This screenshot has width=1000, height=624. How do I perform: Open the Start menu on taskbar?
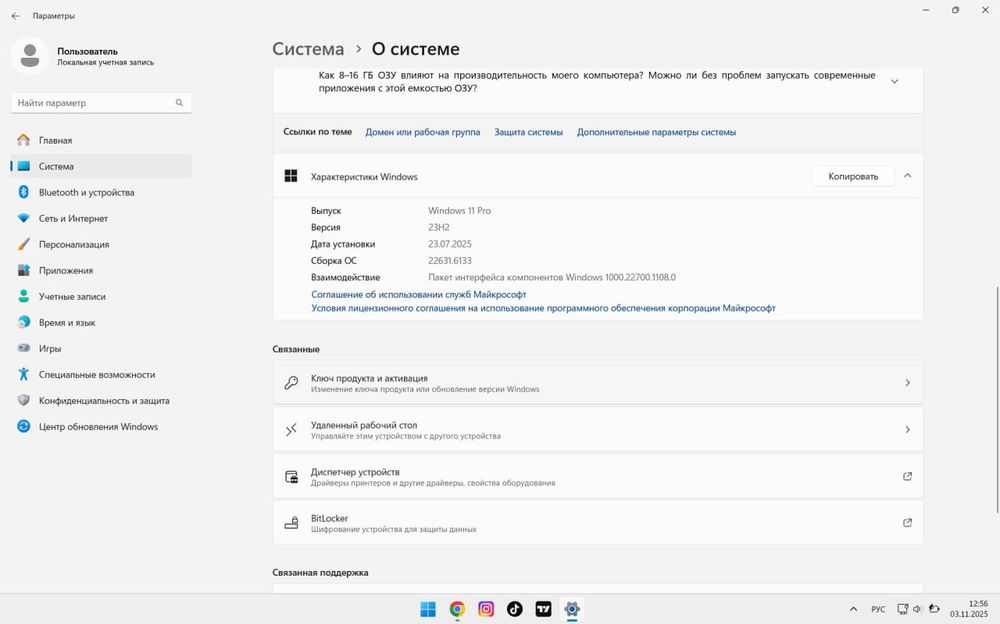click(x=428, y=609)
